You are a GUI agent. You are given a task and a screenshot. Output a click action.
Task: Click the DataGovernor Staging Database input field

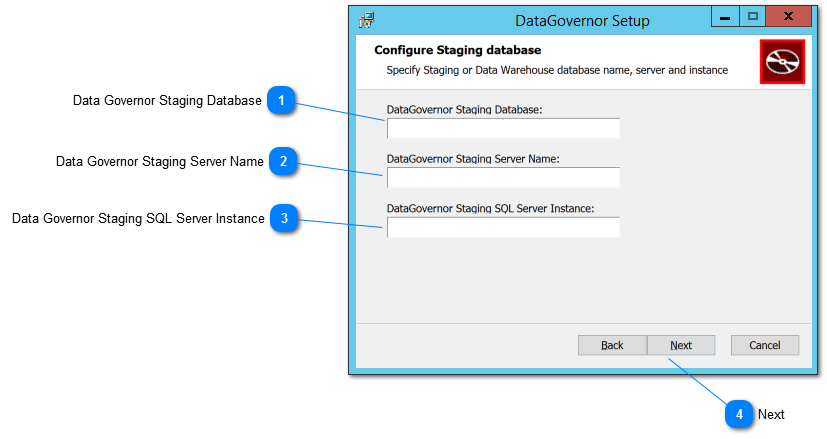tap(503, 128)
